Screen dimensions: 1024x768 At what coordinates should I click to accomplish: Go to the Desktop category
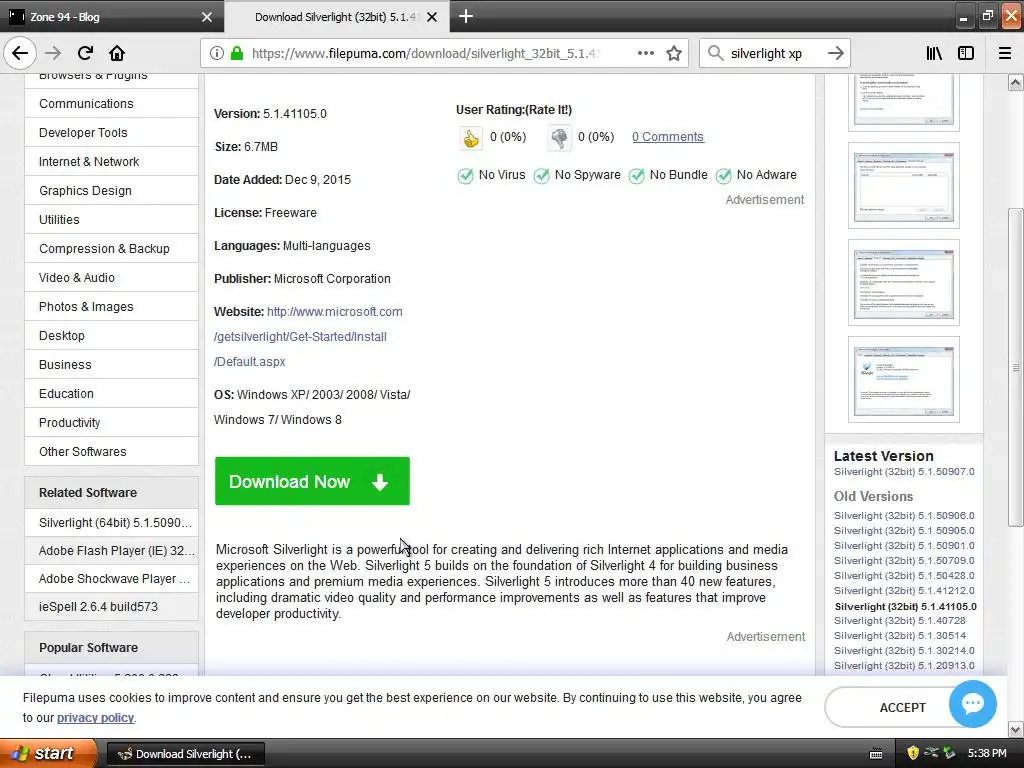click(112, 336)
